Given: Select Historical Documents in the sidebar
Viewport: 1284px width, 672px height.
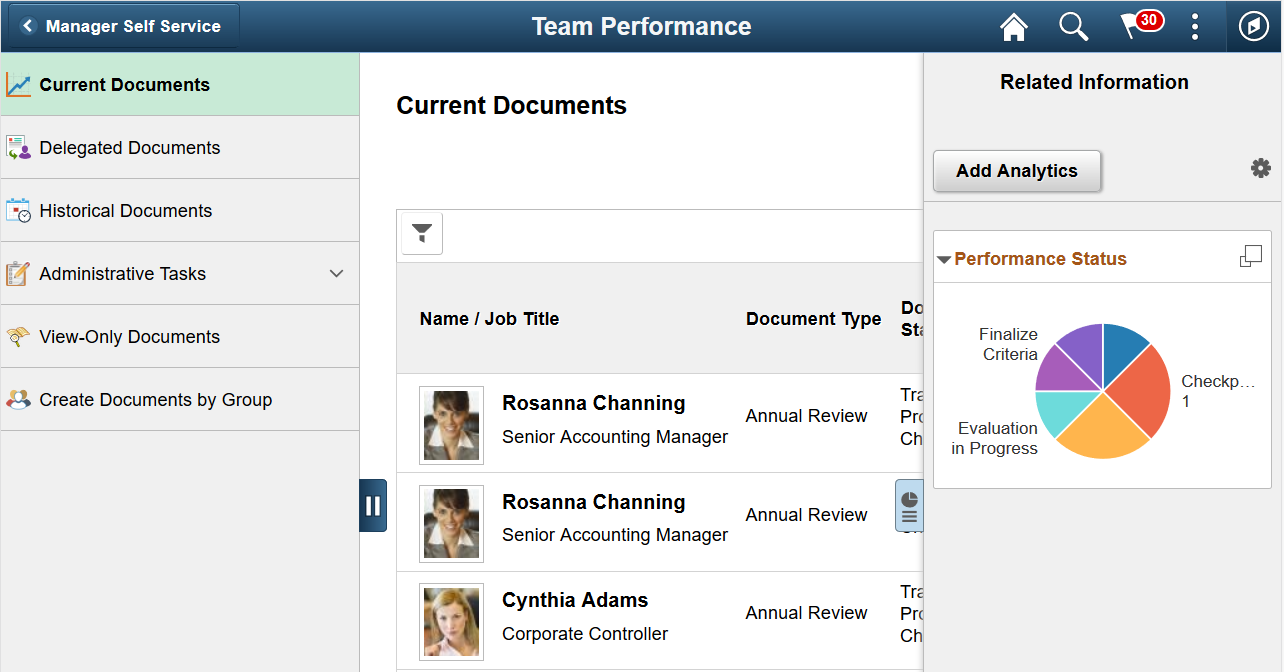Looking at the screenshot, I should coord(180,211).
